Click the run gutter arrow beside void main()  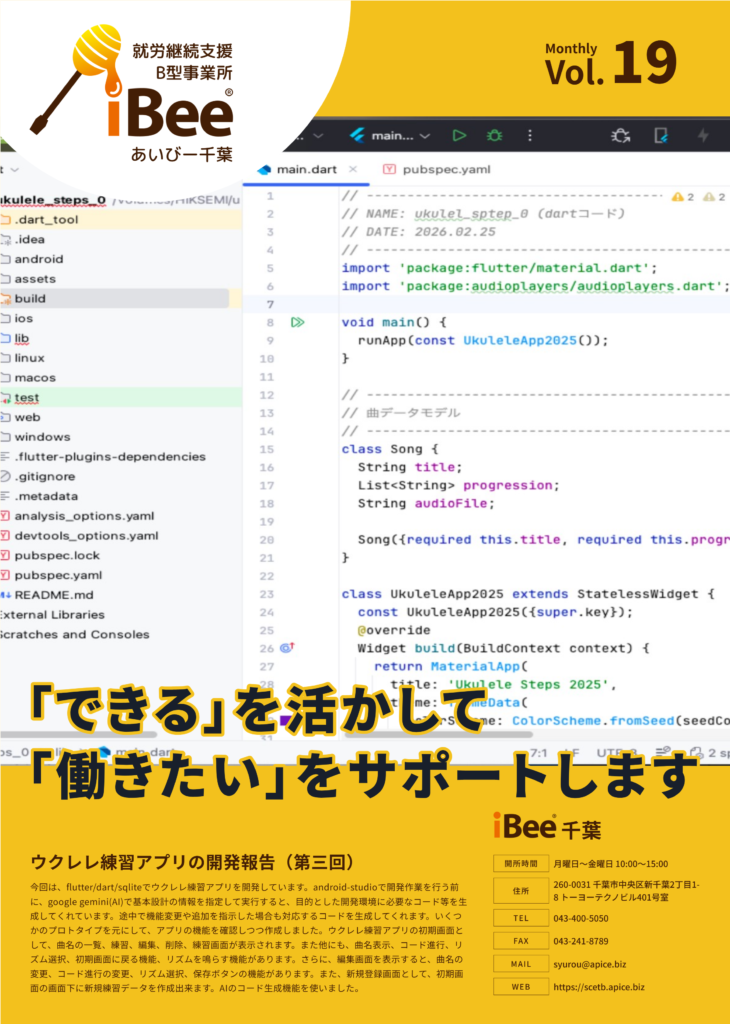297,323
